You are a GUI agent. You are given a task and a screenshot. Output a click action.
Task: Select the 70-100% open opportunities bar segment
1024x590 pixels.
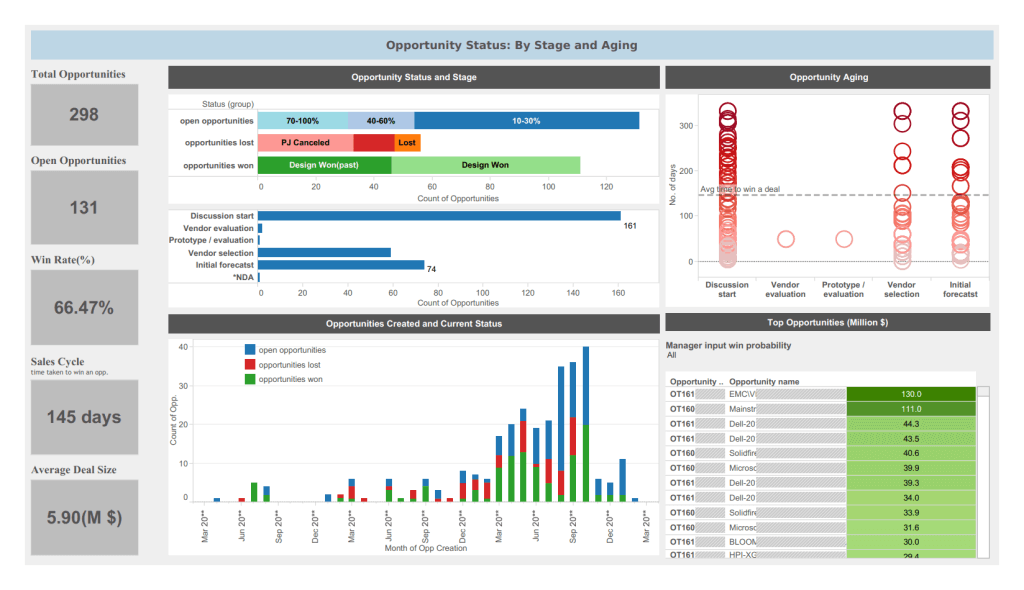point(302,121)
